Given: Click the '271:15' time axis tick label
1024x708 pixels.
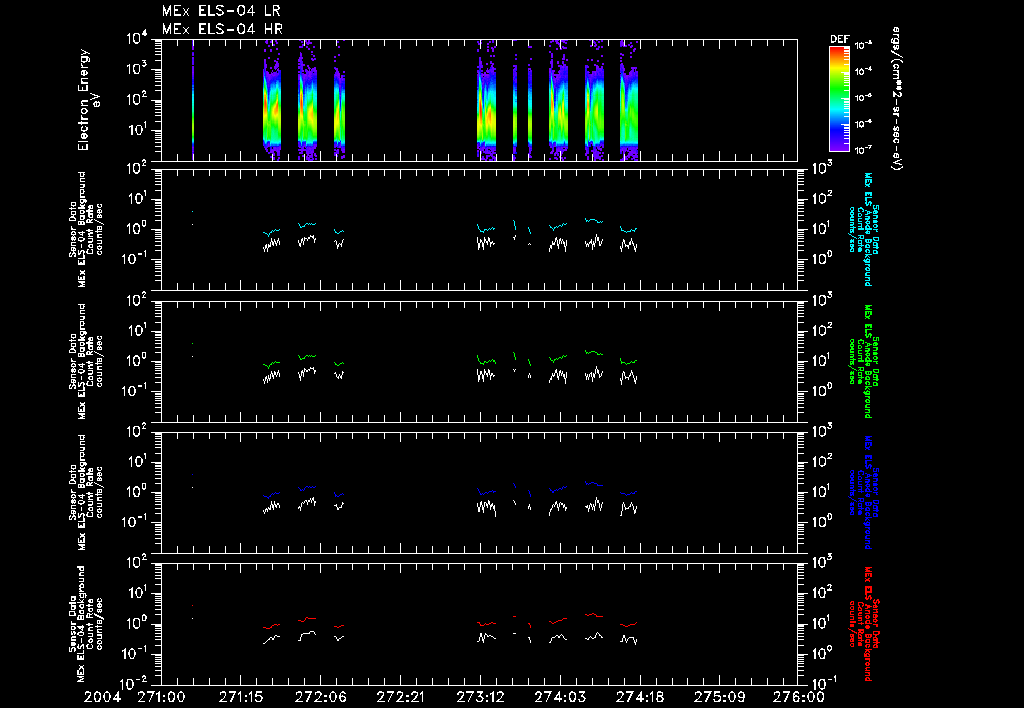Looking at the screenshot, I should (241, 697).
